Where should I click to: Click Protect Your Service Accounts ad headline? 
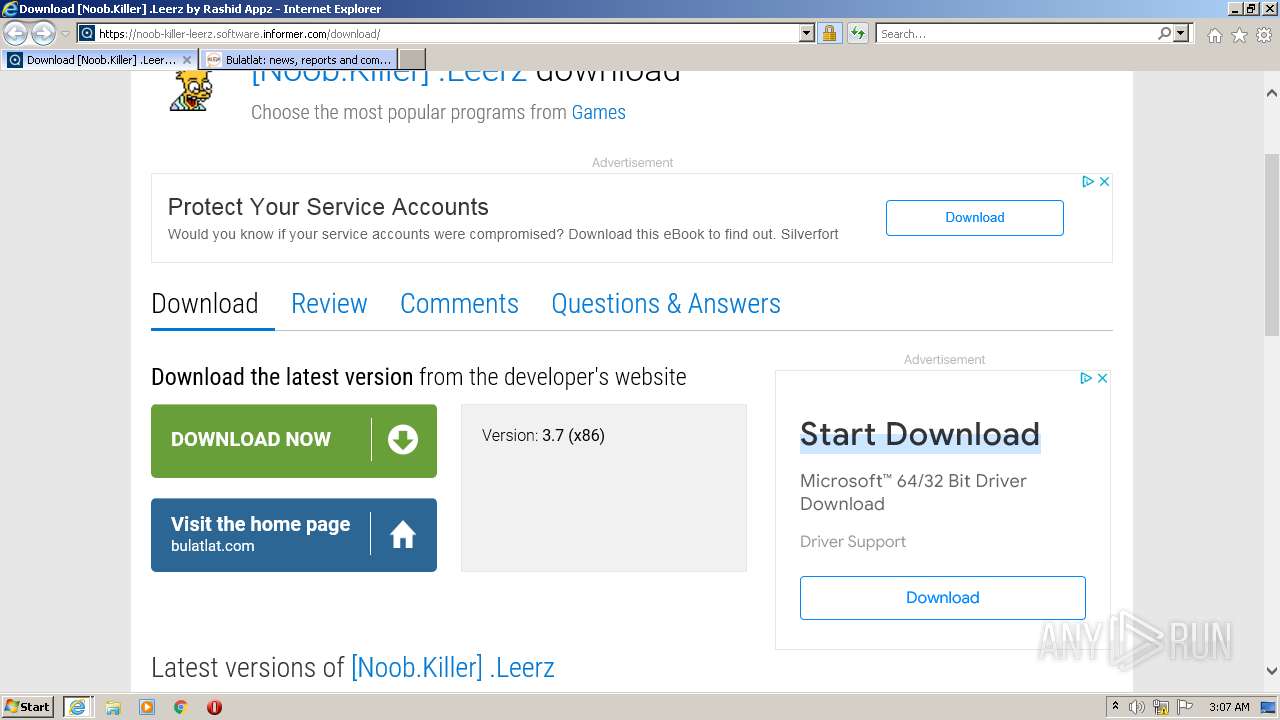(328, 207)
